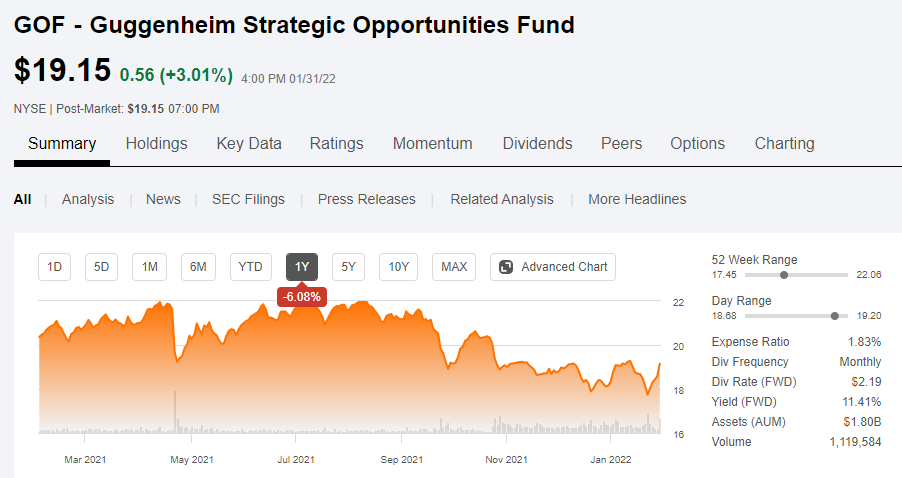Switch to the Holdings tab
This screenshot has width=902, height=478.
(156, 143)
